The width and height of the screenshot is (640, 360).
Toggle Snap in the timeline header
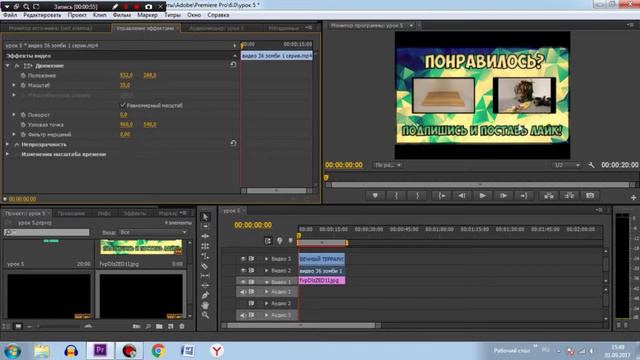coord(268,241)
